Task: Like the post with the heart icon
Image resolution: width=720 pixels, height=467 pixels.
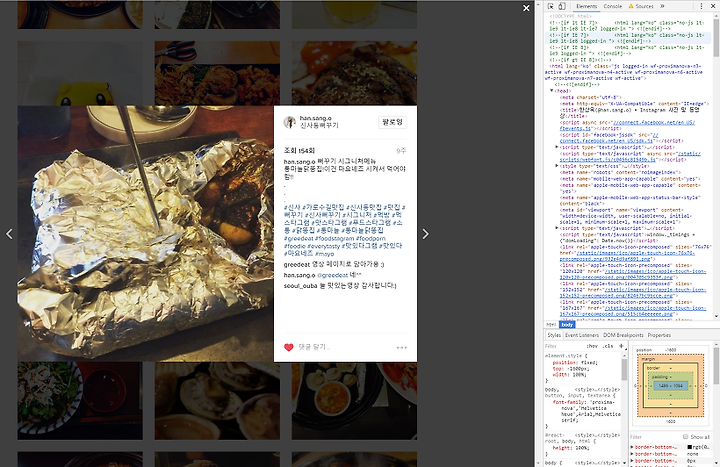Action: pyautogui.click(x=288, y=347)
